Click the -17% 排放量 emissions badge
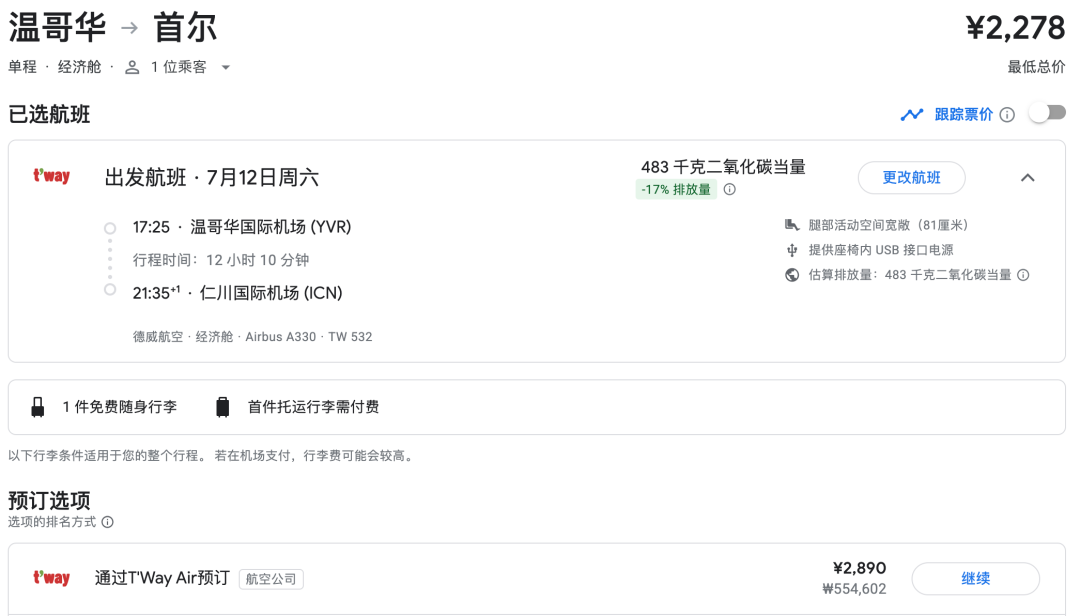 (676, 190)
